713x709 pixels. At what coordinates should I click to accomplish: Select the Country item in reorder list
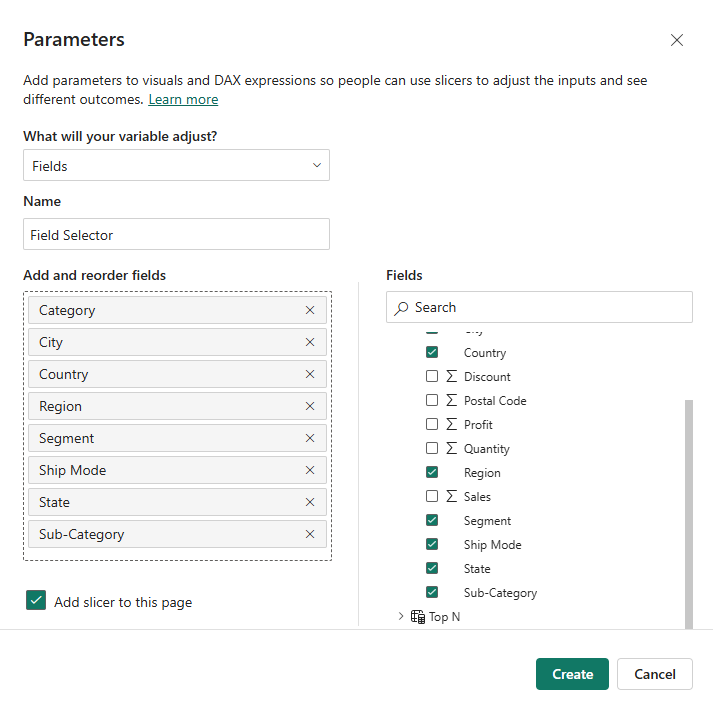tap(177, 374)
